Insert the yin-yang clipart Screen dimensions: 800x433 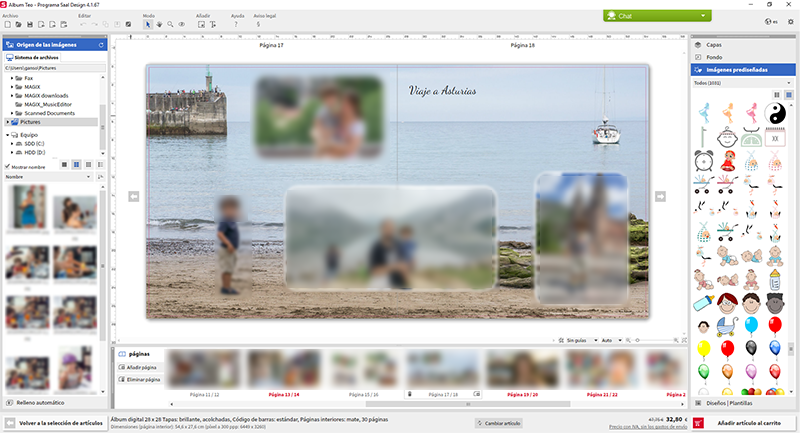tap(774, 113)
